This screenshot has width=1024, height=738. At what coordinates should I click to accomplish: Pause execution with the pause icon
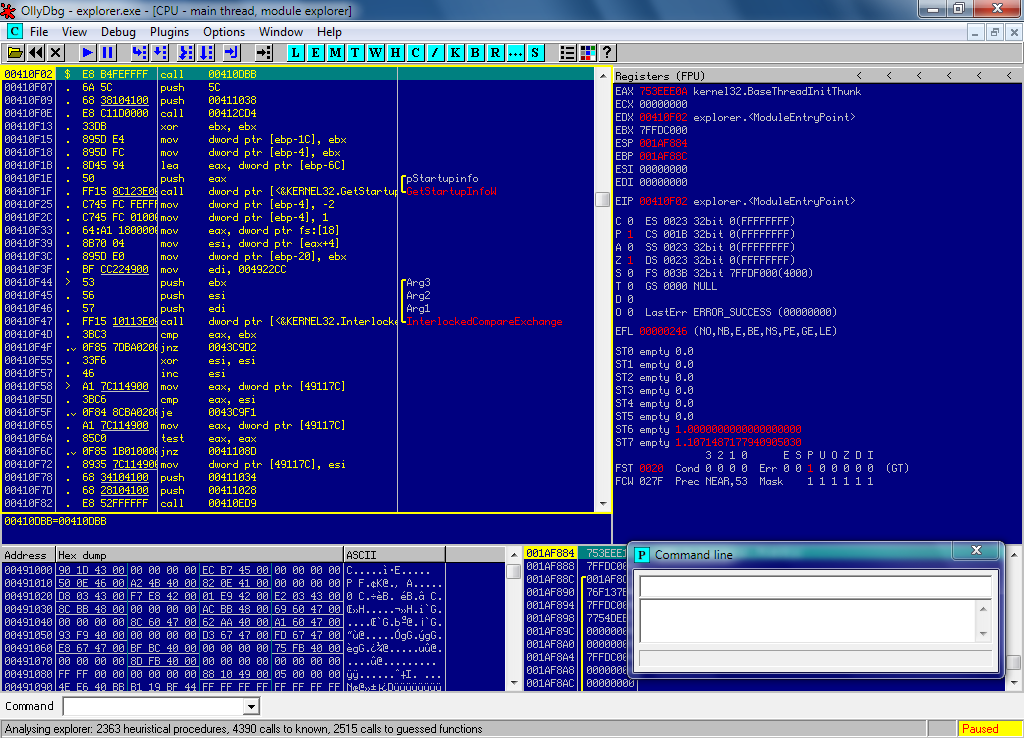[108, 53]
